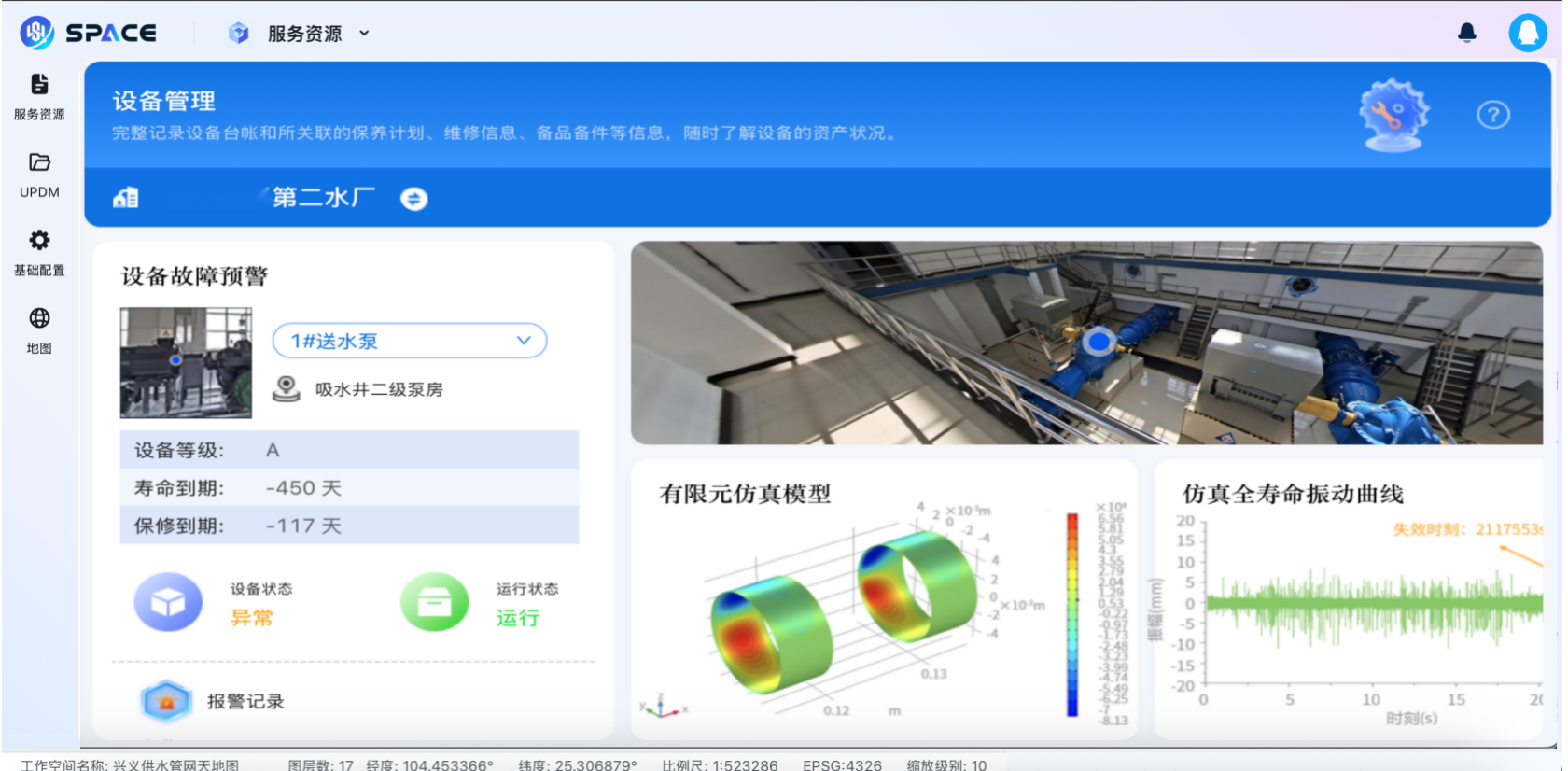Click the 异常 device status text
Screen dimensions: 1568x771
[x=252, y=618]
